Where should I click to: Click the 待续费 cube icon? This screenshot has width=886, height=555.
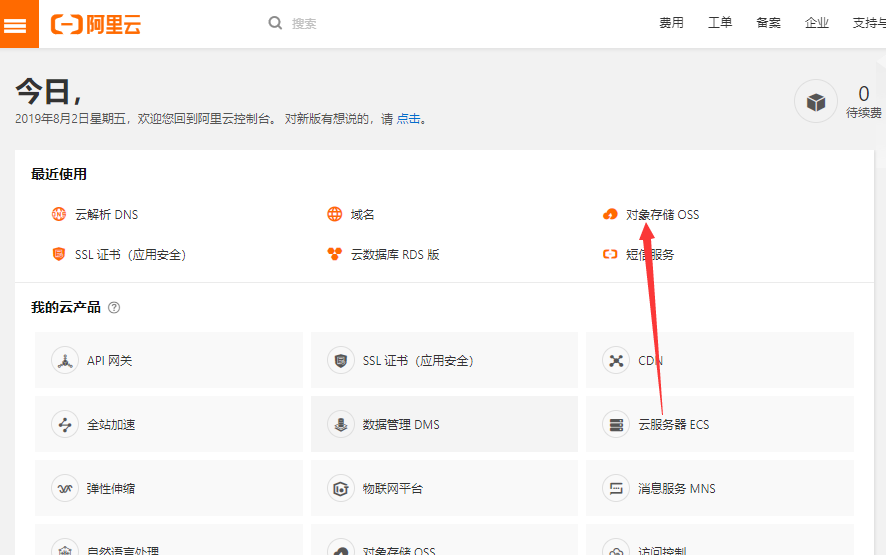[815, 102]
